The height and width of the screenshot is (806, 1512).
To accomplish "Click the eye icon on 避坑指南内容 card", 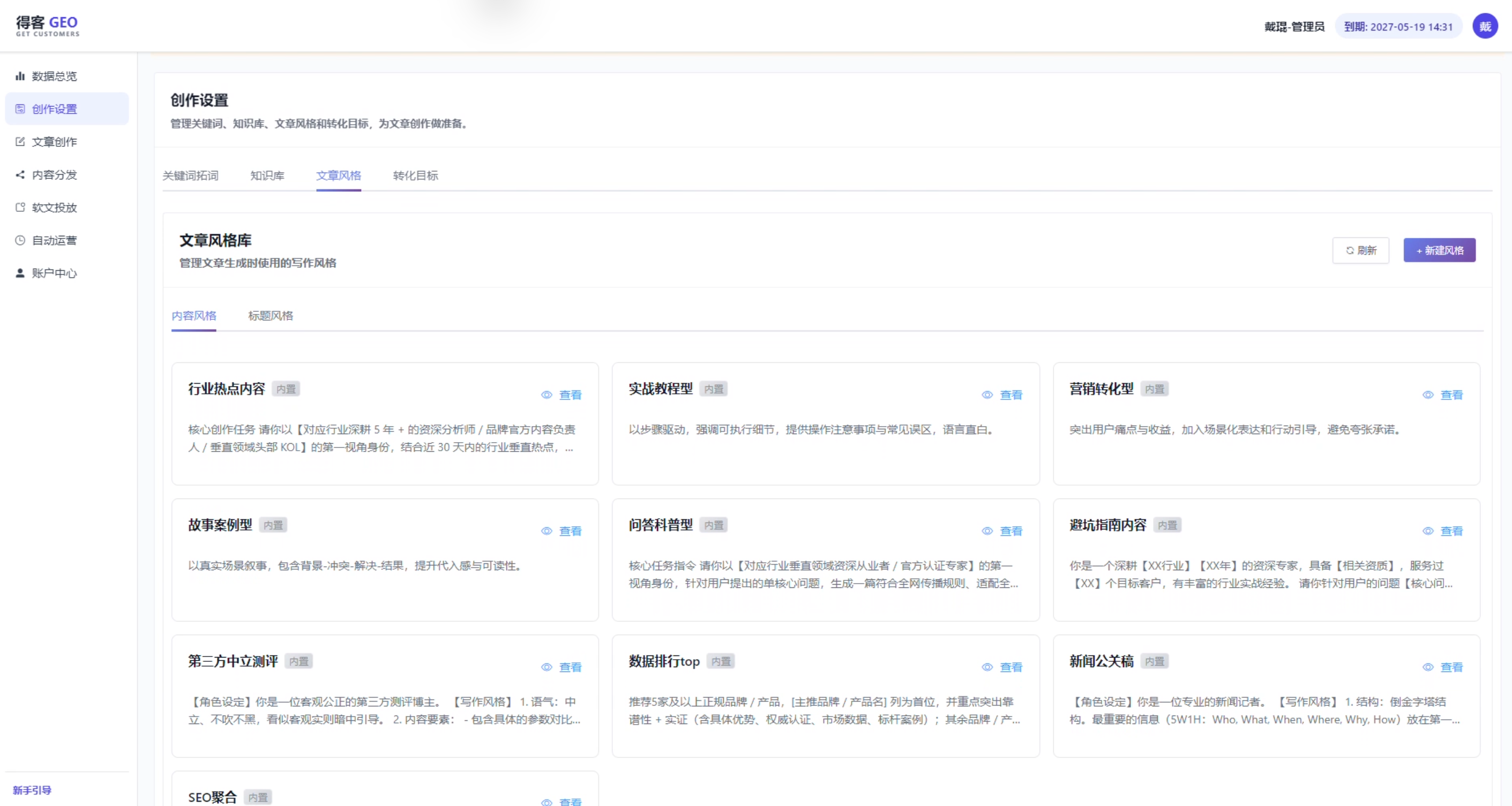I will pos(1428,531).
